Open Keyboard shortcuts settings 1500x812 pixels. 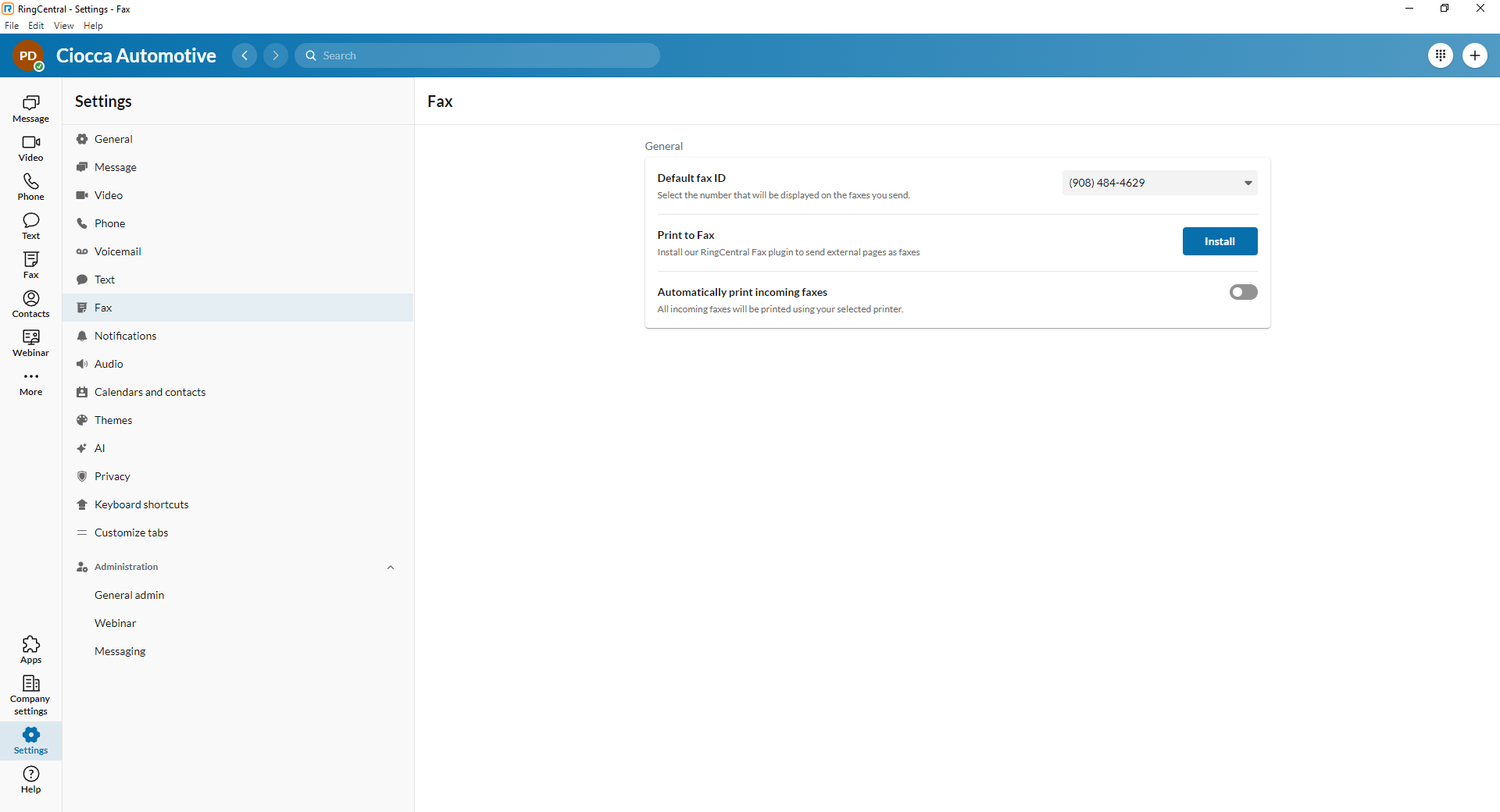[238, 504]
